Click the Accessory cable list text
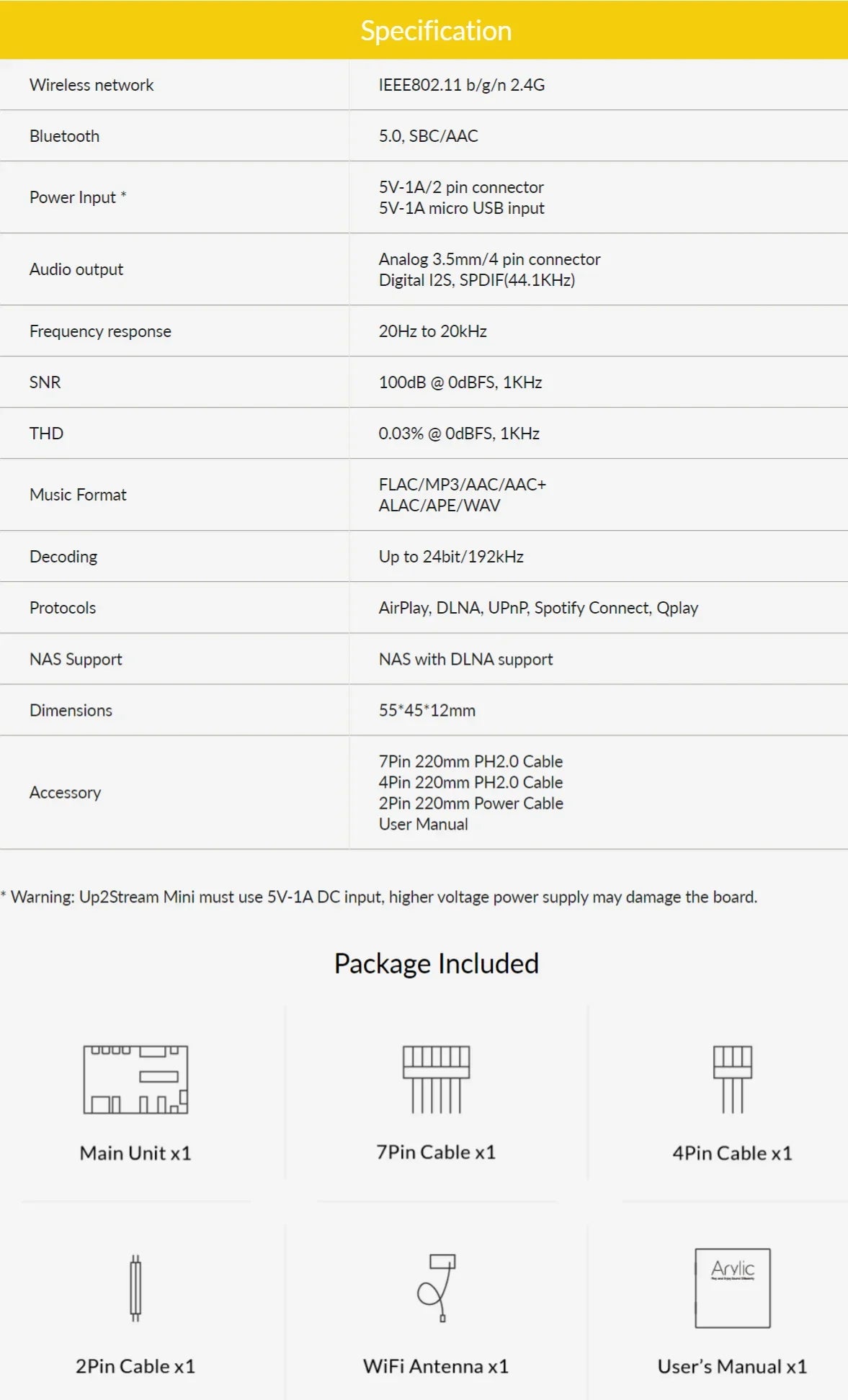Image resolution: width=848 pixels, height=1400 pixels. point(471,792)
